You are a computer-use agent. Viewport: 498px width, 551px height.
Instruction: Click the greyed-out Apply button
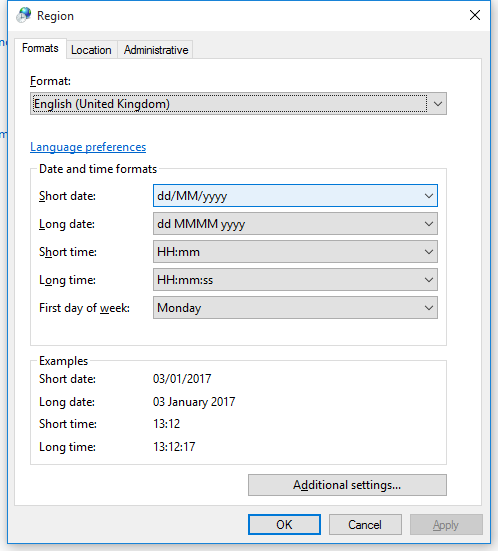(x=446, y=525)
